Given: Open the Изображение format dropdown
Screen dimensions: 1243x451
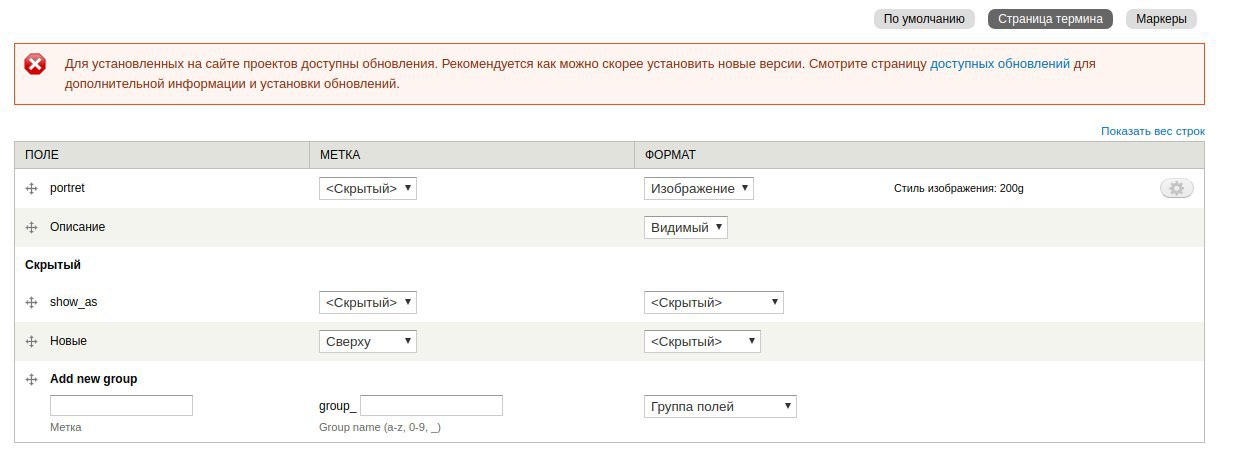Looking at the screenshot, I should tap(698, 188).
